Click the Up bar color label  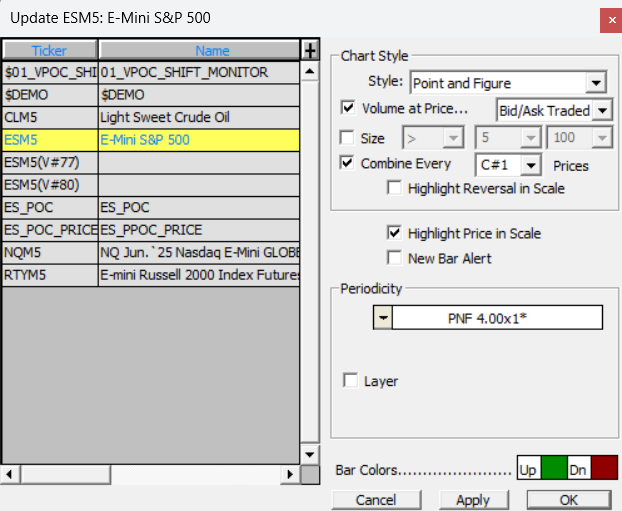(x=529, y=468)
